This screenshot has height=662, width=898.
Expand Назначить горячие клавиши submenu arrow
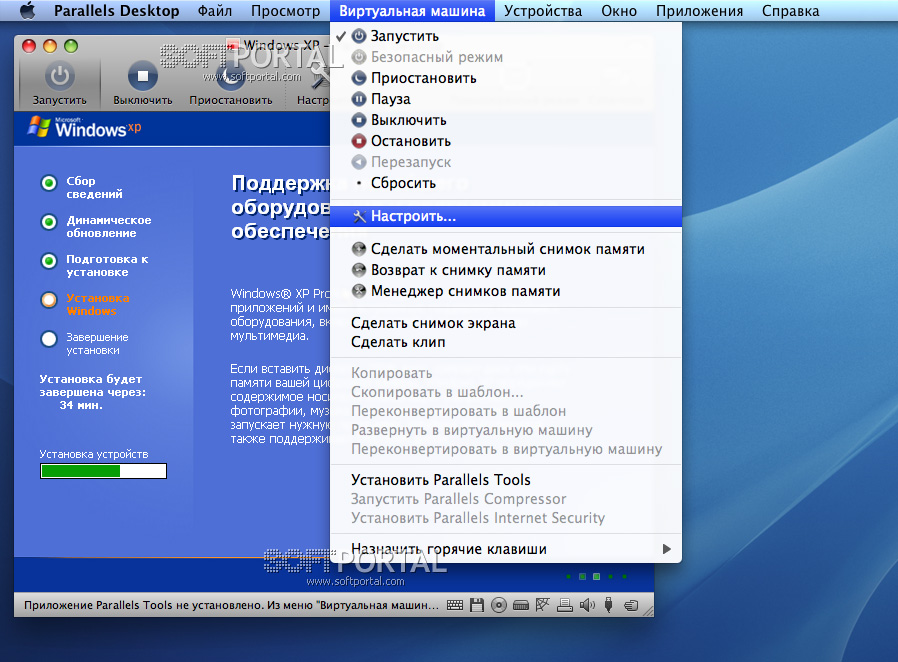tap(666, 549)
